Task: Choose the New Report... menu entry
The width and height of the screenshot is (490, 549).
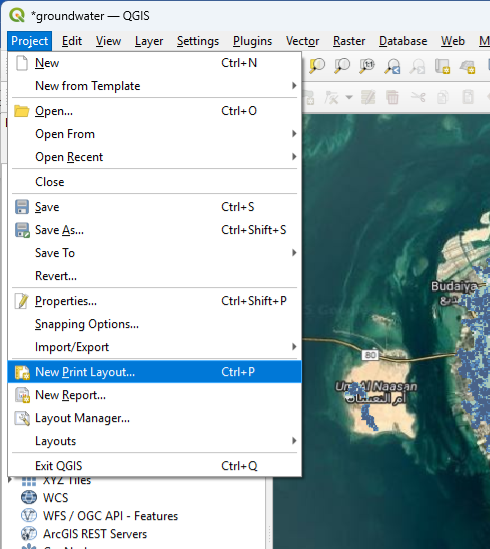Action: [x=154, y=395]
